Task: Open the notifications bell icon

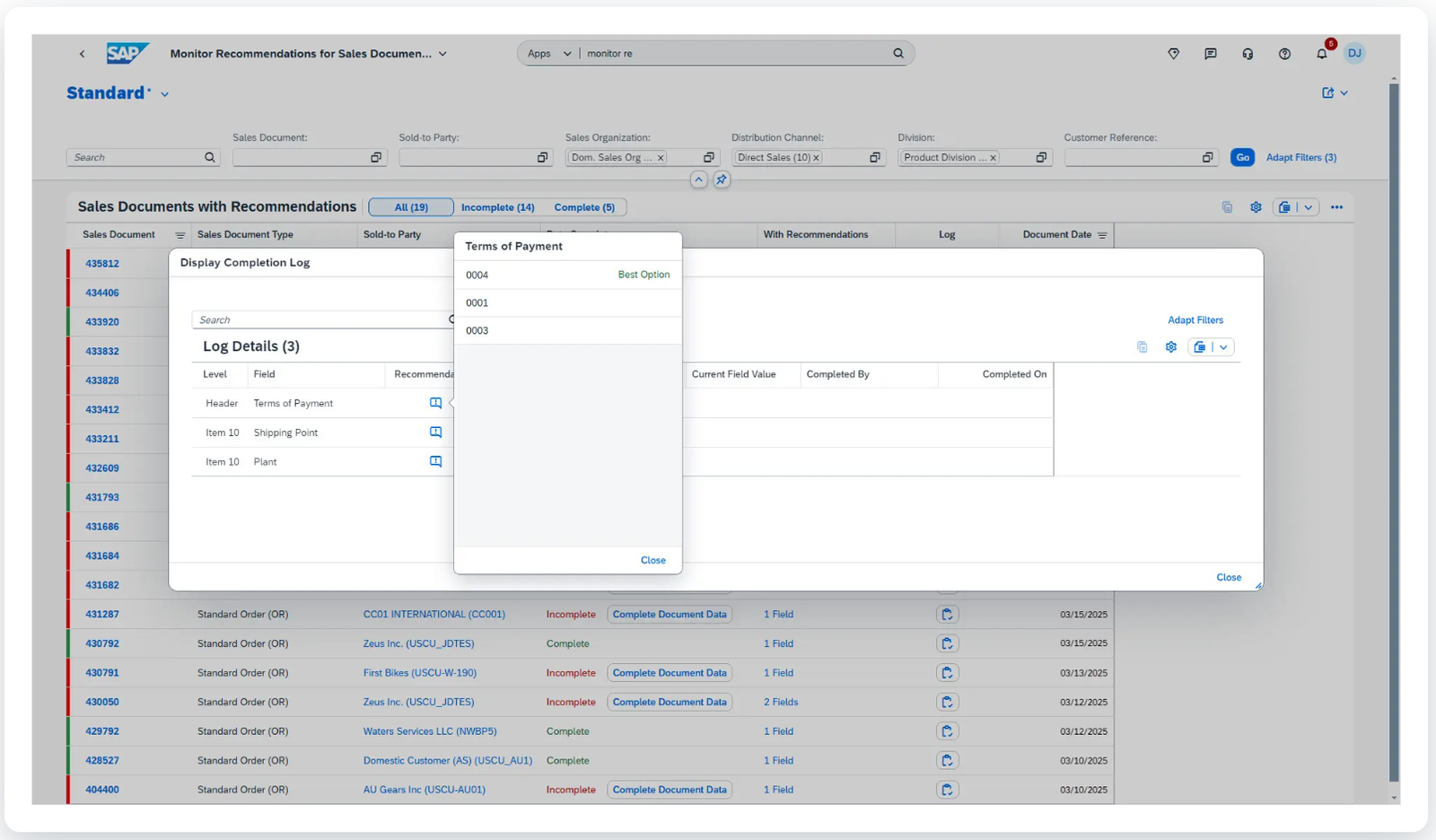Action: point(1321,54)
